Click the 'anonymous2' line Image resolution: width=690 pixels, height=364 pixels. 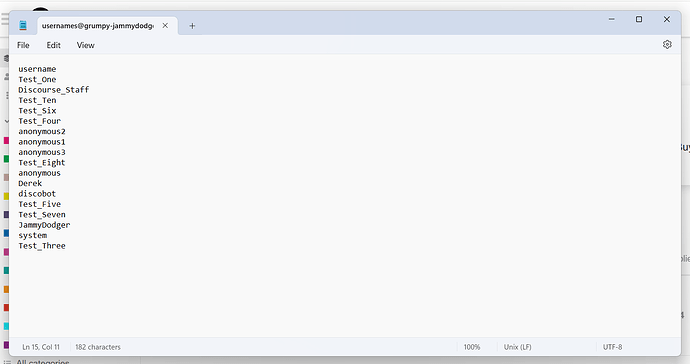pyautogui.click(x=42, y=132)
